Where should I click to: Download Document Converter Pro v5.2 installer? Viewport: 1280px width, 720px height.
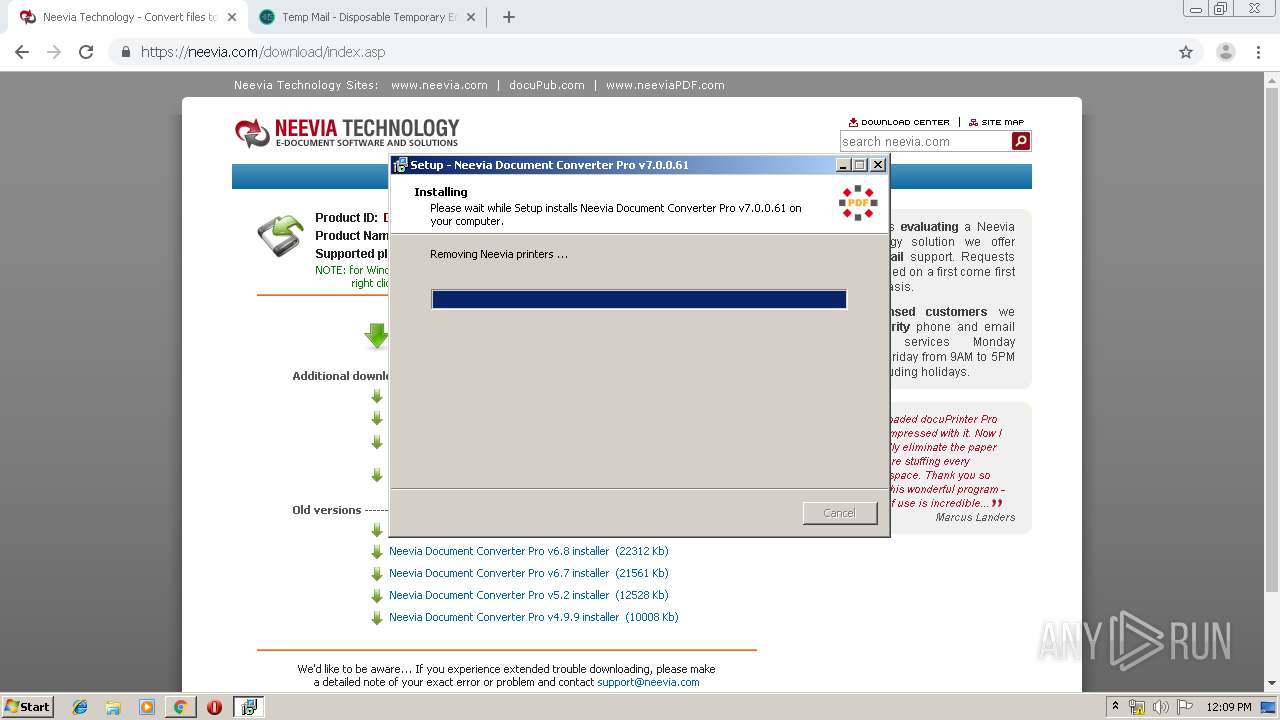529,595
